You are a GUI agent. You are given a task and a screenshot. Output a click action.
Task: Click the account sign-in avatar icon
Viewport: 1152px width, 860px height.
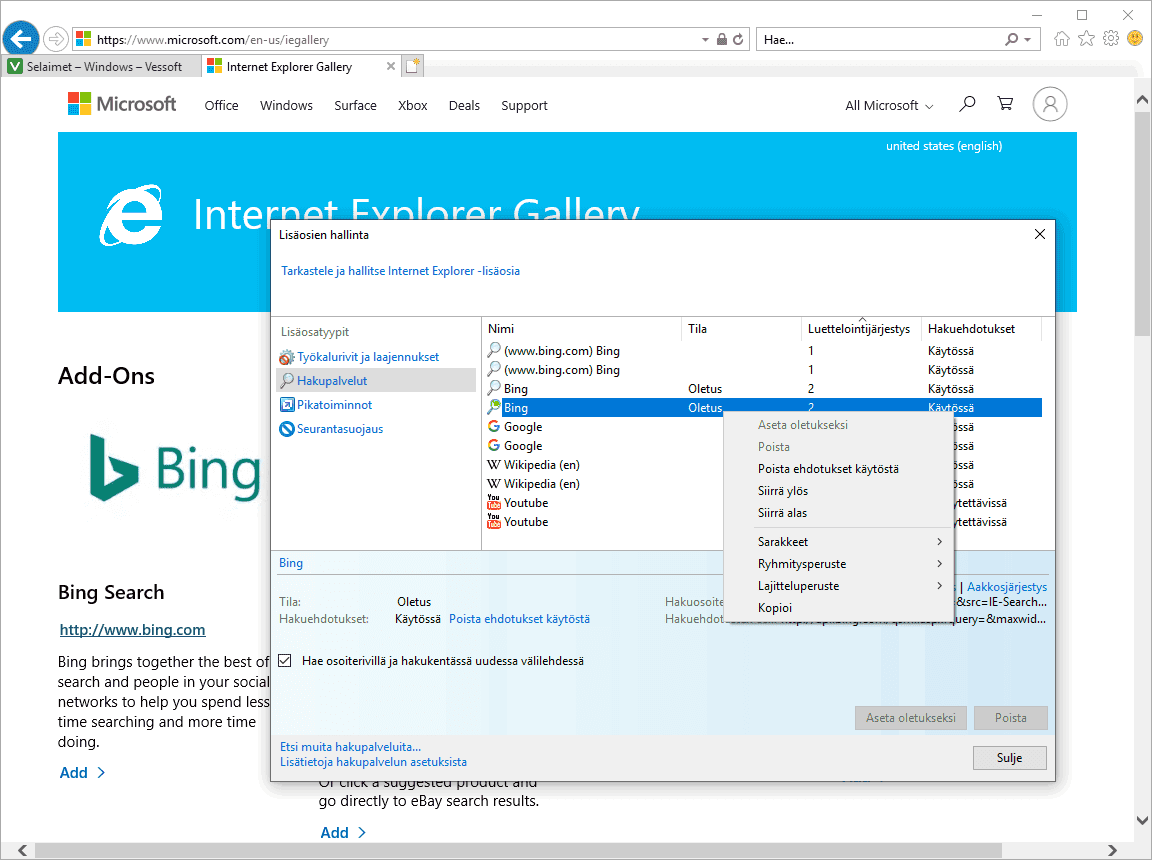click(x=1050, y=104)
